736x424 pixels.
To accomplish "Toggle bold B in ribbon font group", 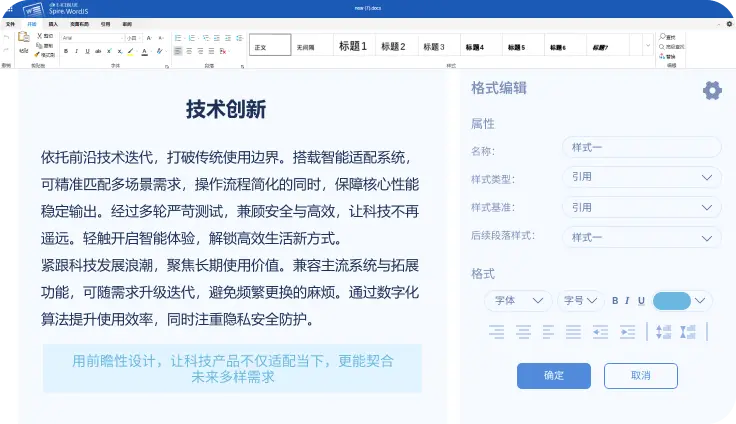I will [x=66, y=51].
